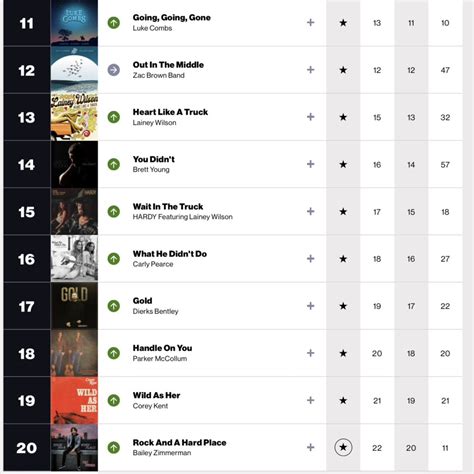Open HARDY Featuring Lainey Wilson artist link
Viewport: 474px width, 474px height.
(183, 217)
